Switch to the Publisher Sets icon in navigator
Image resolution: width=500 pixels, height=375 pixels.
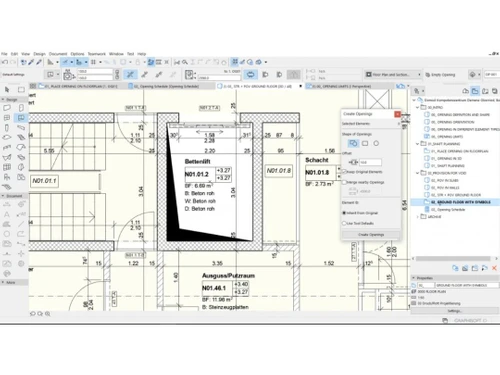(x=495, y=91)
